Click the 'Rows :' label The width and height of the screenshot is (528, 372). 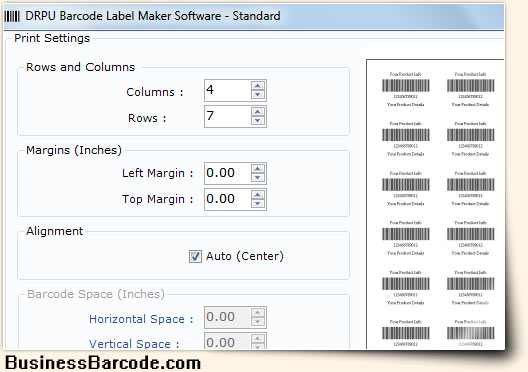click(x=147, y=118)
